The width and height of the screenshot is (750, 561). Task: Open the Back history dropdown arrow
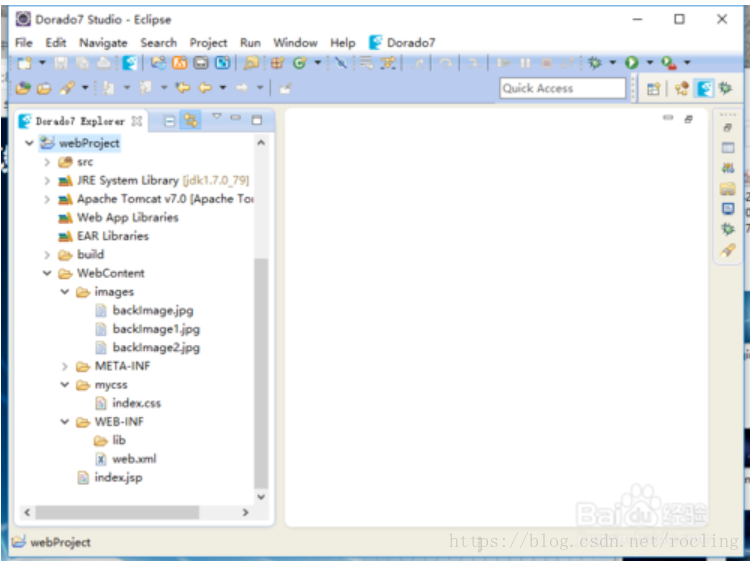point(223,88)
